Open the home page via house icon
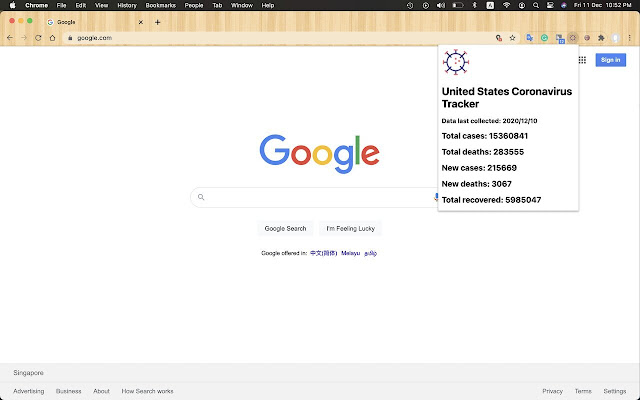The image size is (640, 400). pos(52,38)
